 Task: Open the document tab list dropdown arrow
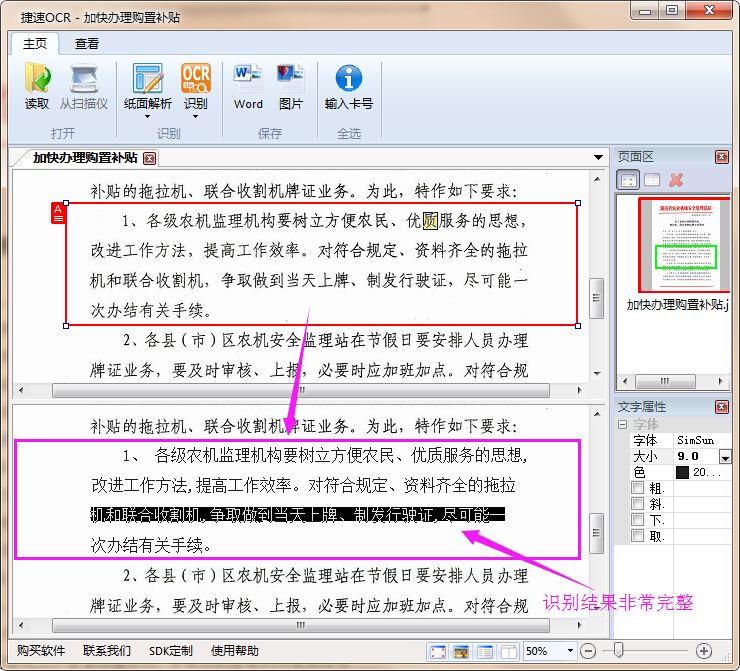click(598, 158)
